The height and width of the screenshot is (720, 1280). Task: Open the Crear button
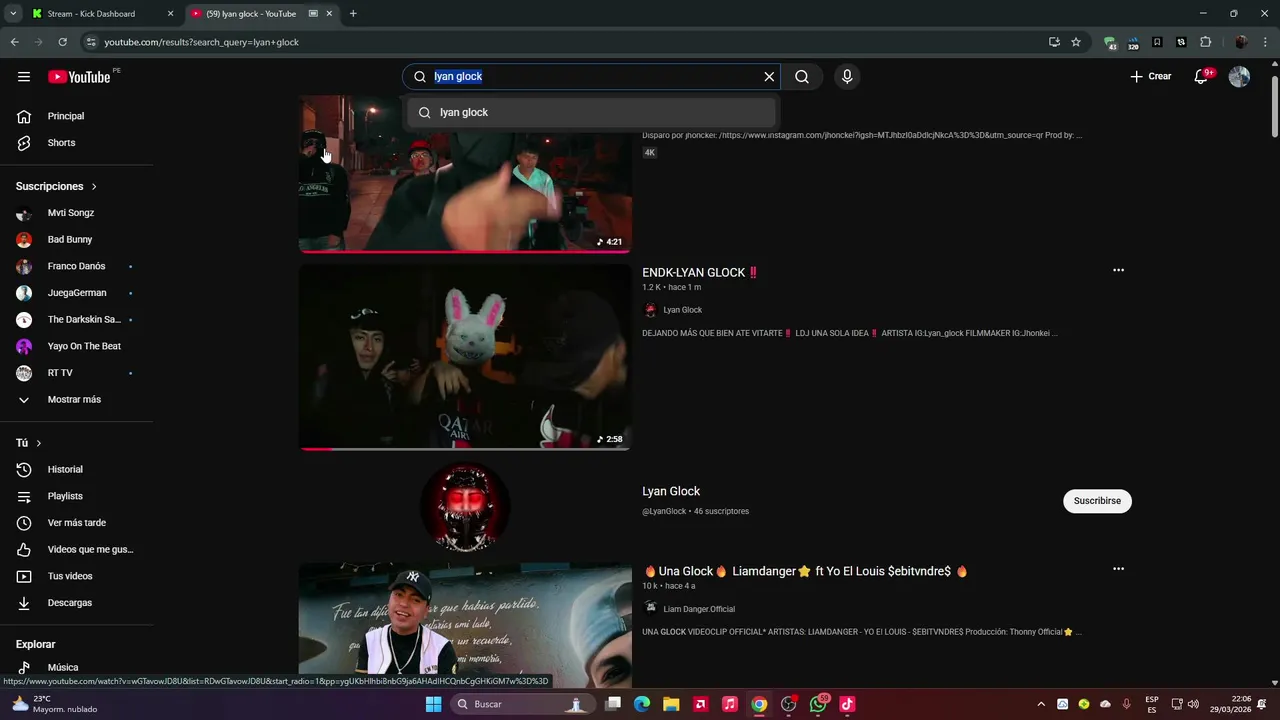click(1151, 77)
